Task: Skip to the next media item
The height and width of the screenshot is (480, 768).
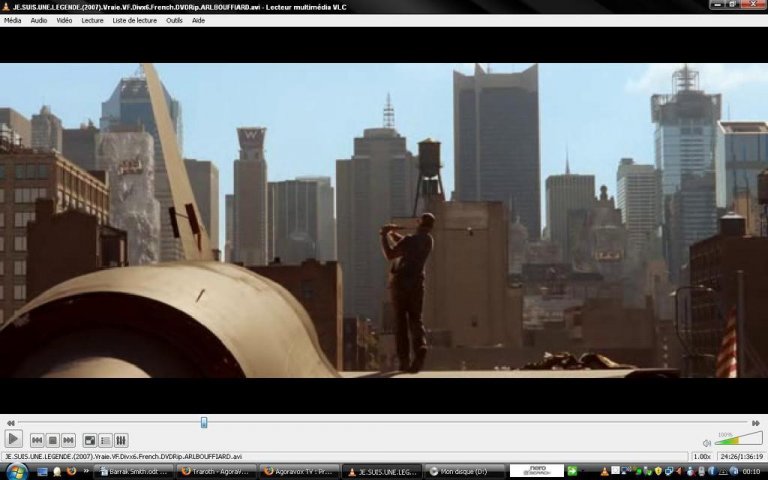Action: [x=68, y=440]
